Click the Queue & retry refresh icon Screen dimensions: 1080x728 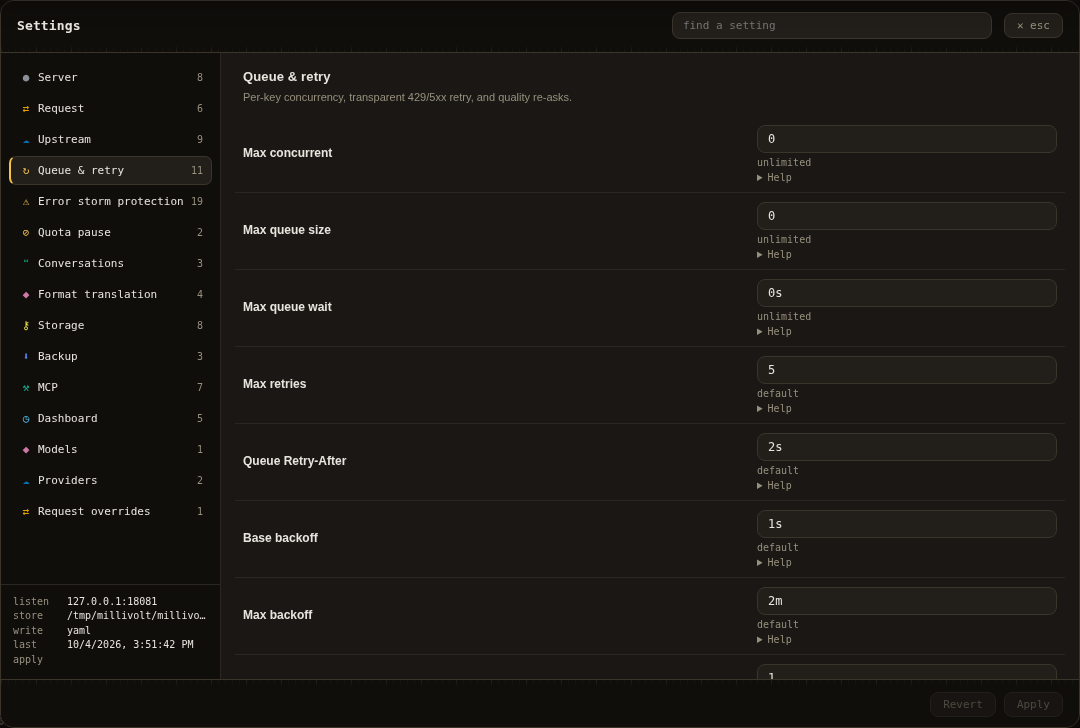tap(26, 171)
